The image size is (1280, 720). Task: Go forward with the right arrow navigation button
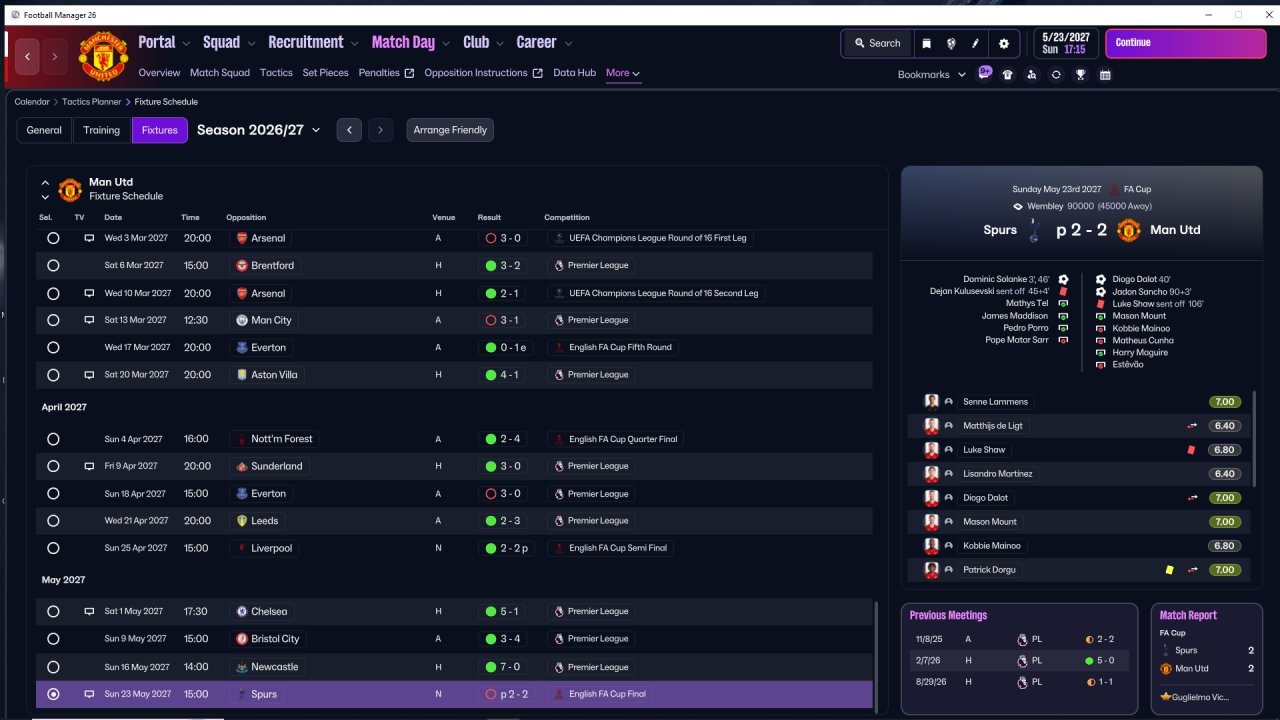pyautogui.click(x=55, y=57)
